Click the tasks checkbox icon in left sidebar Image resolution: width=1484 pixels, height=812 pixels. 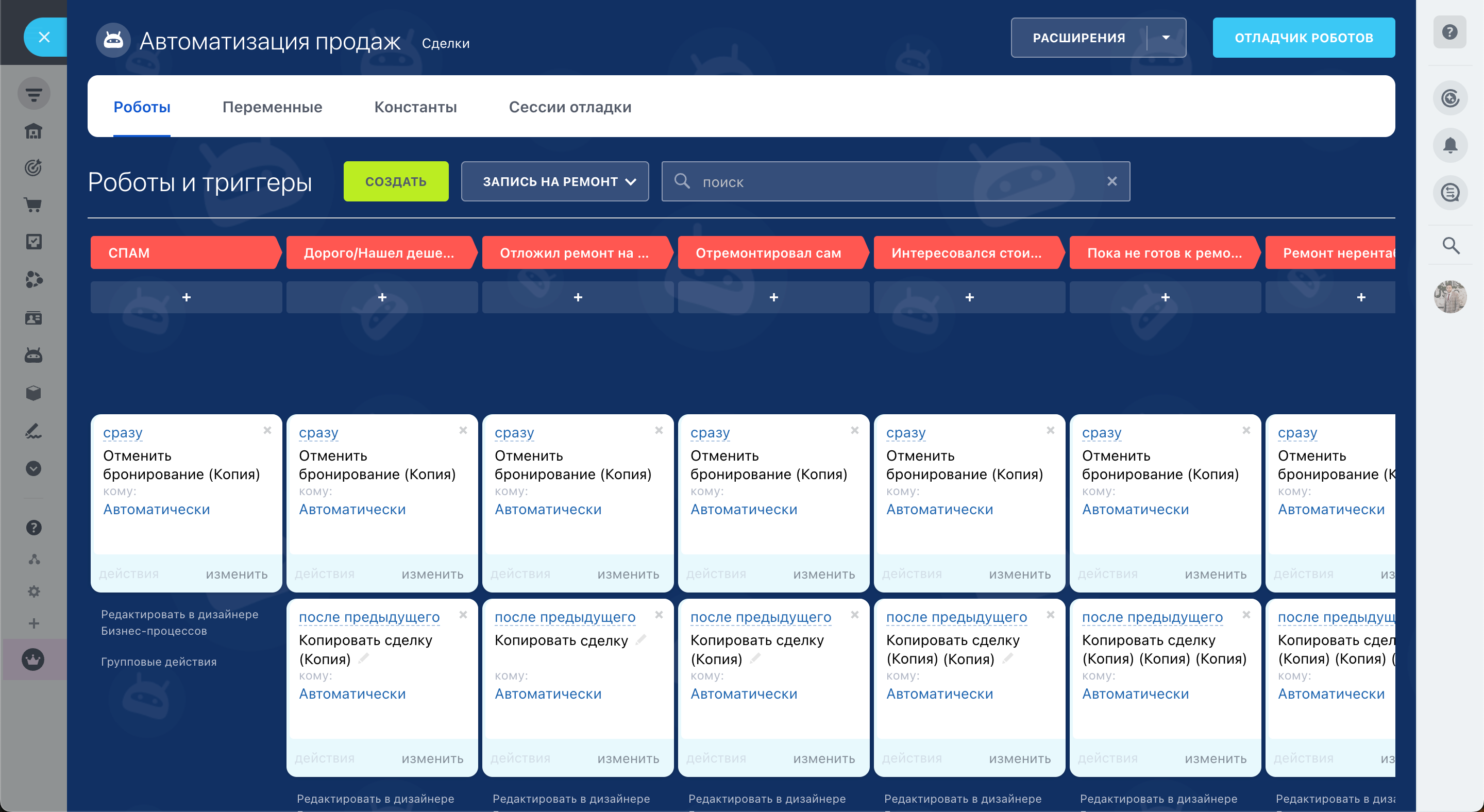click(33, 242)
